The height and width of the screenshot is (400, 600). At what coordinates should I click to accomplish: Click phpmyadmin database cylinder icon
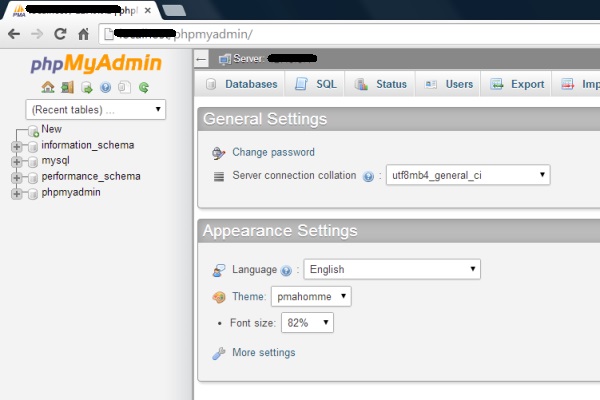33,194
